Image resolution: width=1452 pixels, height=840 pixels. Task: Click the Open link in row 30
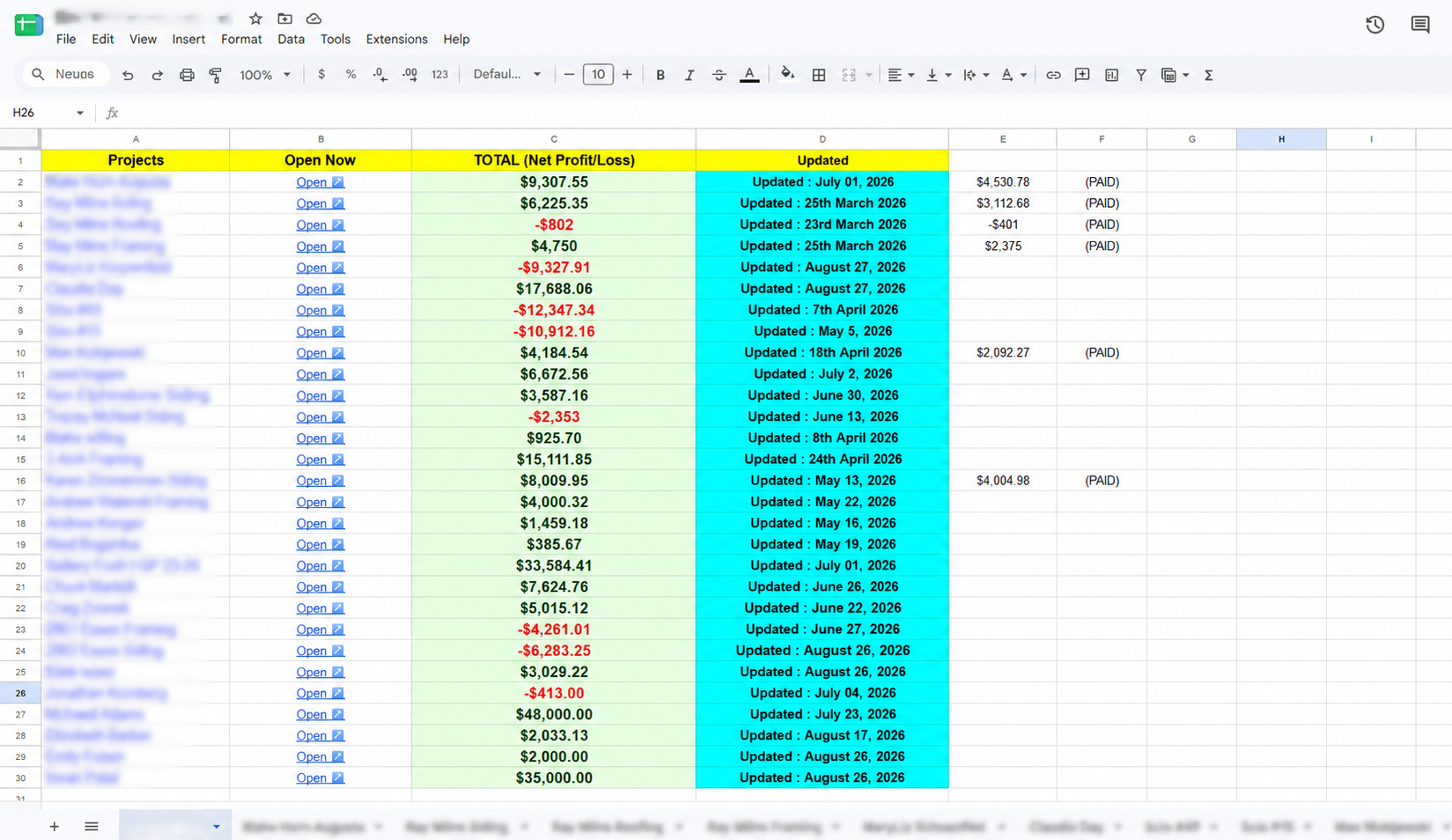coord(320,777)
